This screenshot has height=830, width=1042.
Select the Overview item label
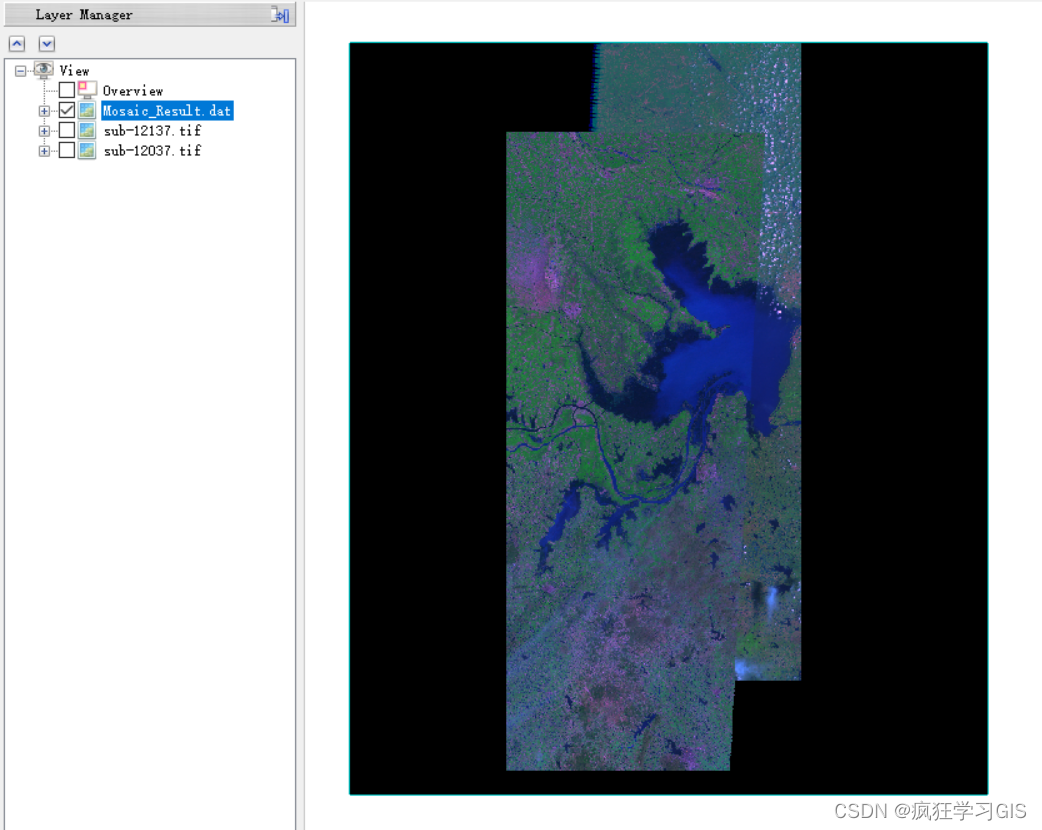coord(133,90)
